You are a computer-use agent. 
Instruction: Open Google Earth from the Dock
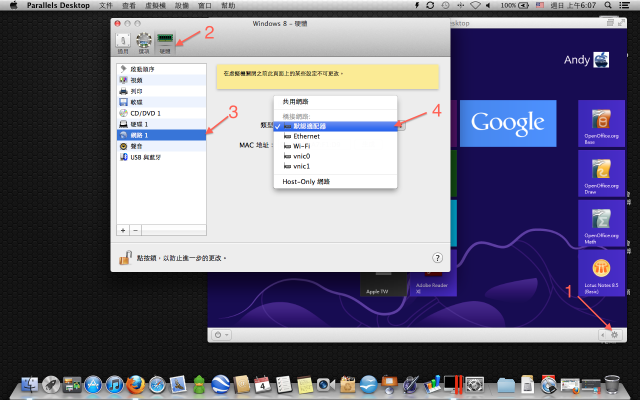[220, 384]
